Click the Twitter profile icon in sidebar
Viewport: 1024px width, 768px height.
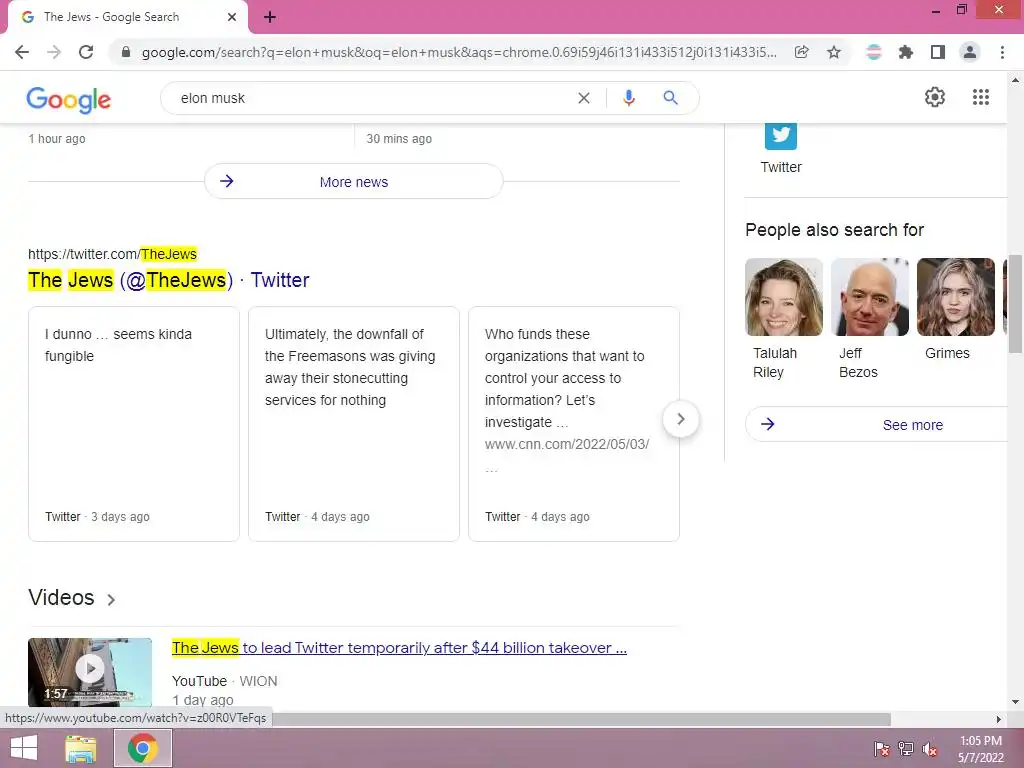781,135
